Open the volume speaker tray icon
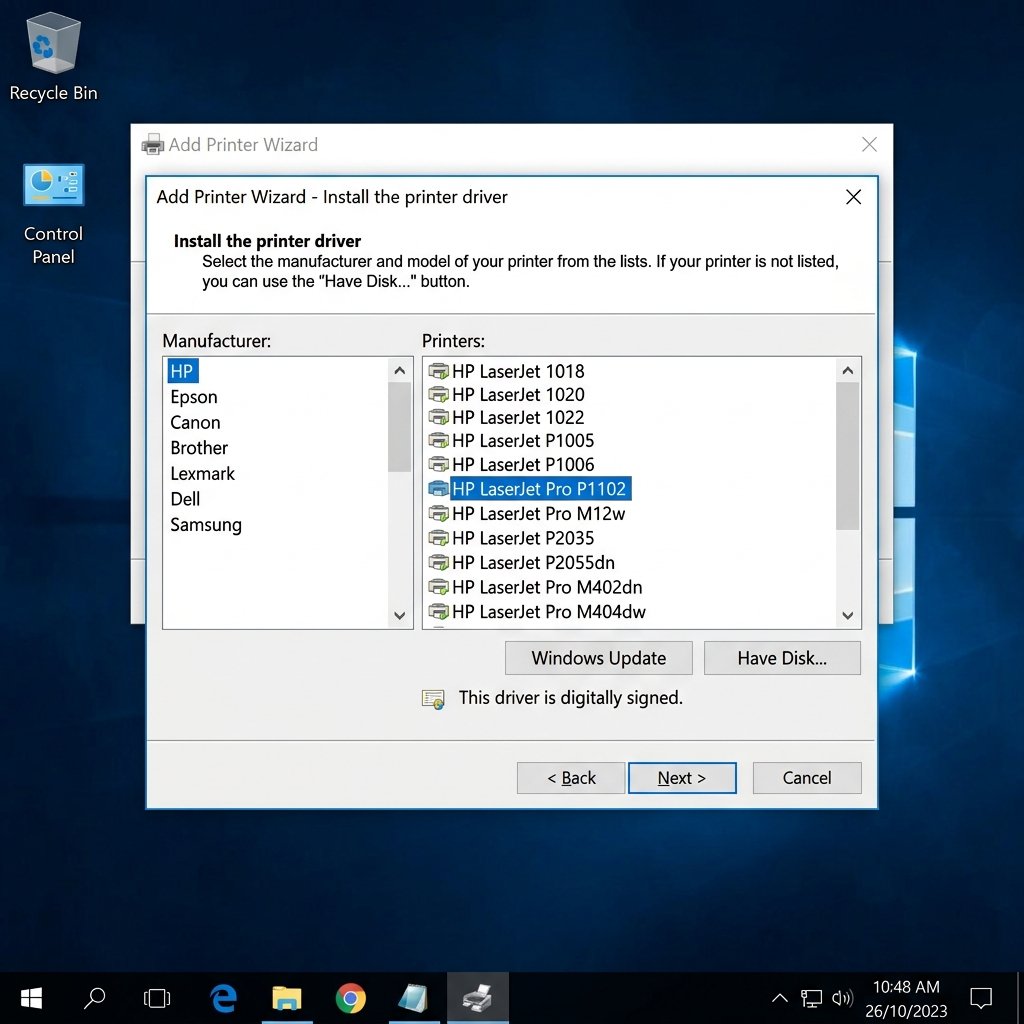Image resolution: width=1024 pixels, height=1024 pixels. (842, 998)
